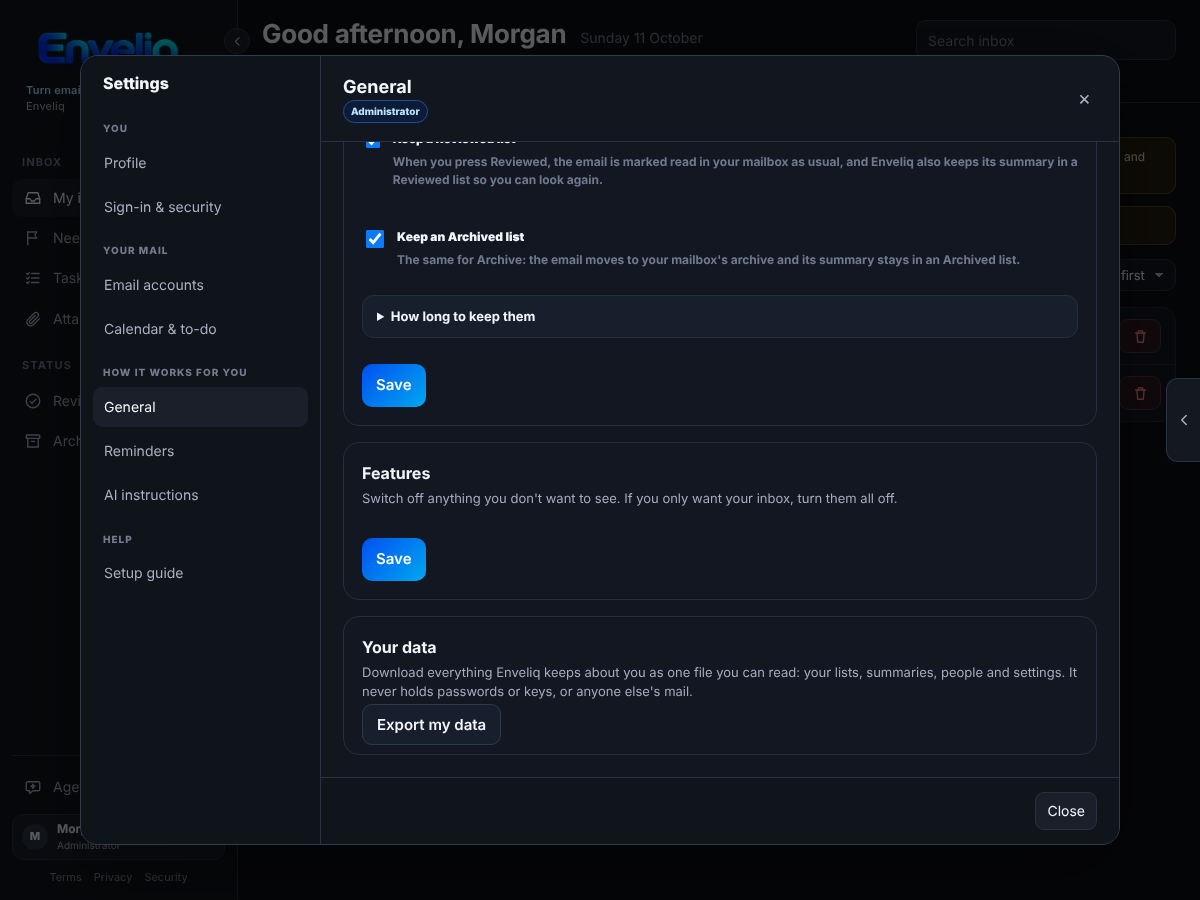Click the Agent chat icon in background sidebar

click(x=33, y=787)
